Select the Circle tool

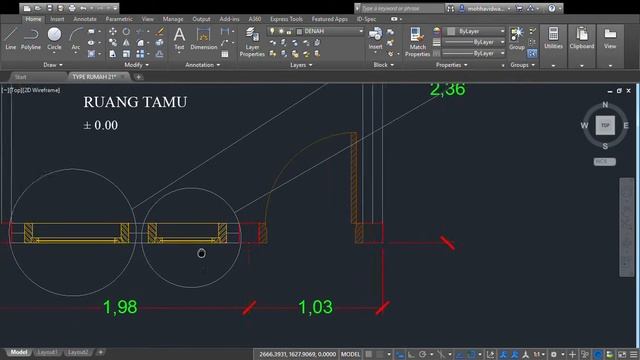coord(54,39)
